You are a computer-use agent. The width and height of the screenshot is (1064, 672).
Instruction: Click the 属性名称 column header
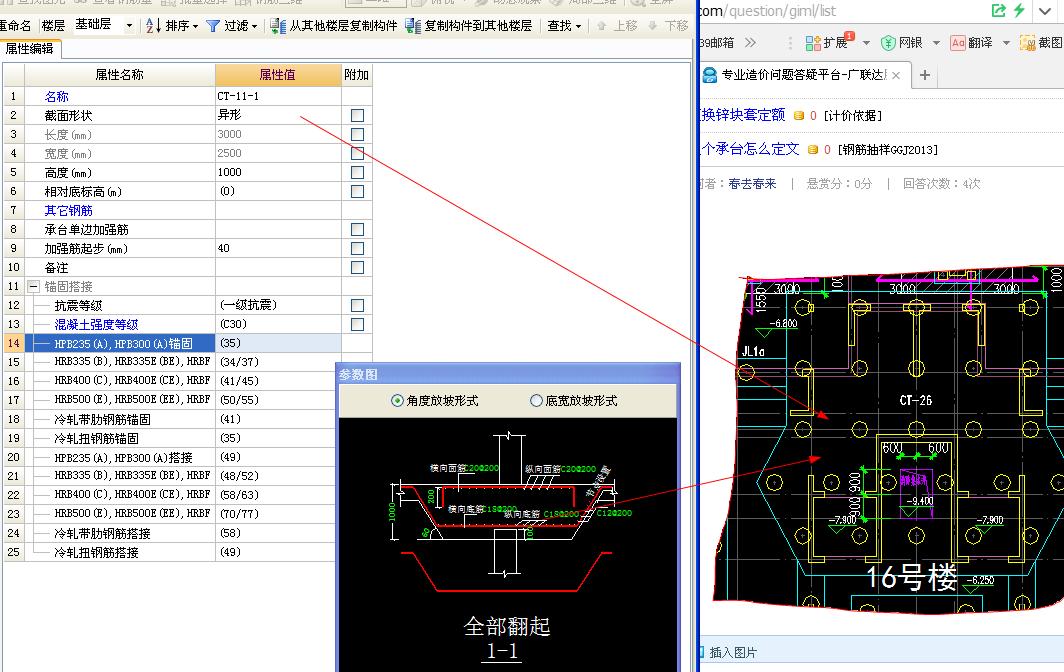pos(119,75)
